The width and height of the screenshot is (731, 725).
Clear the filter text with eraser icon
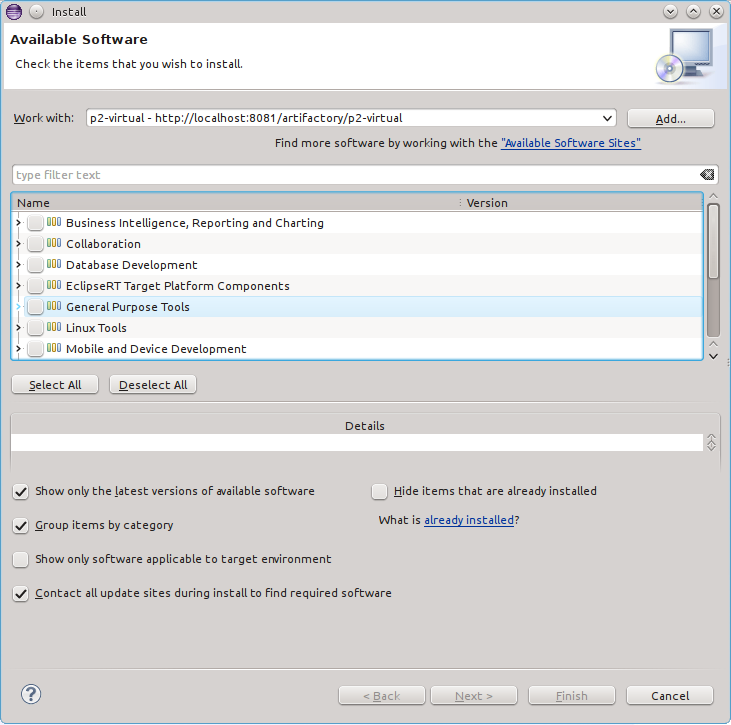[707, 175]
